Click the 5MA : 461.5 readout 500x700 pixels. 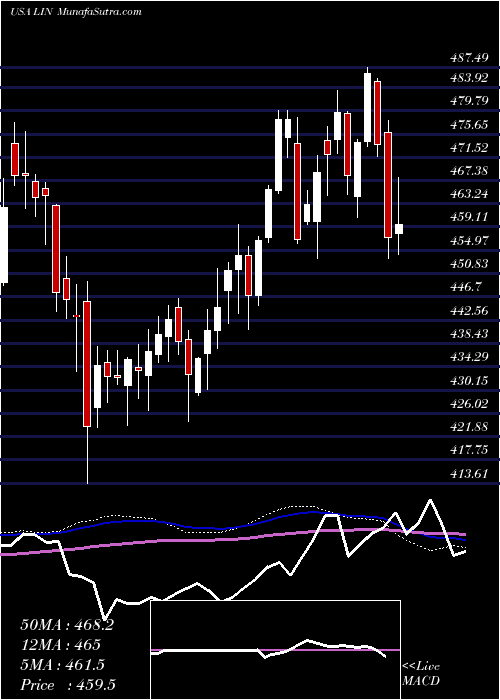point(62,665)
